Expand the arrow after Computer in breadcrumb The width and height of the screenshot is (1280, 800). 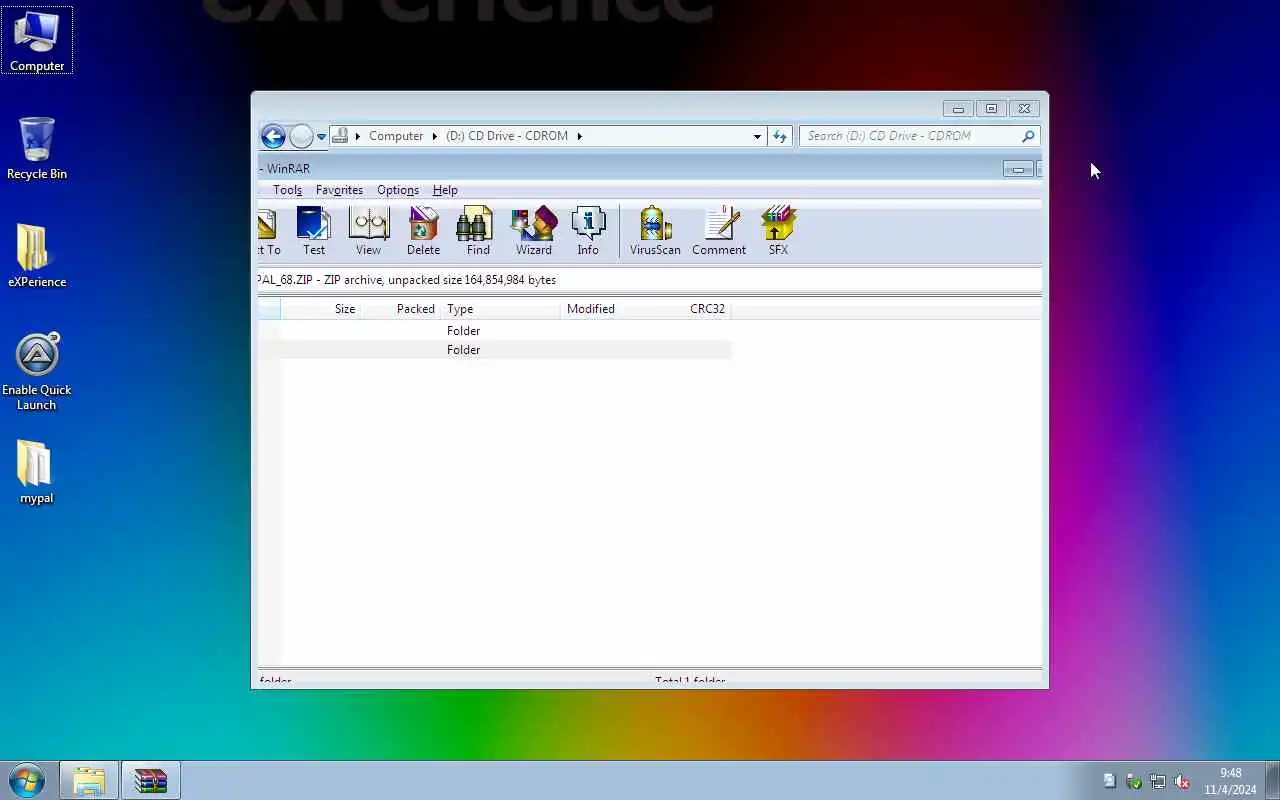tap(434, 136)
